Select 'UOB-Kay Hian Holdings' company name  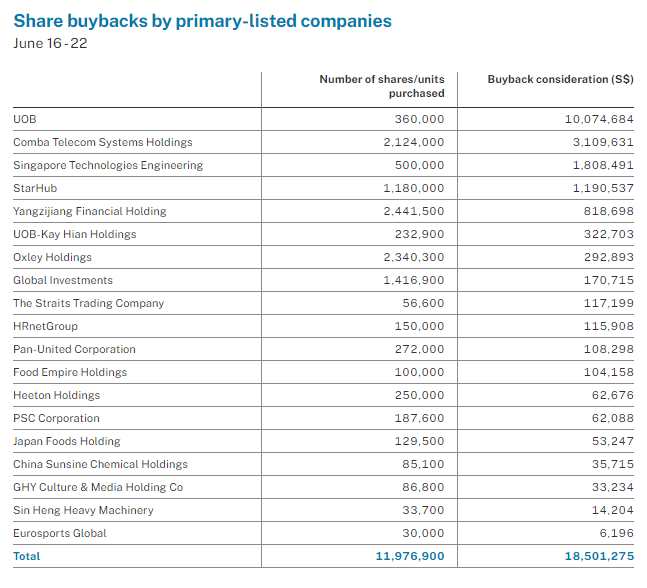pos(75,234)
